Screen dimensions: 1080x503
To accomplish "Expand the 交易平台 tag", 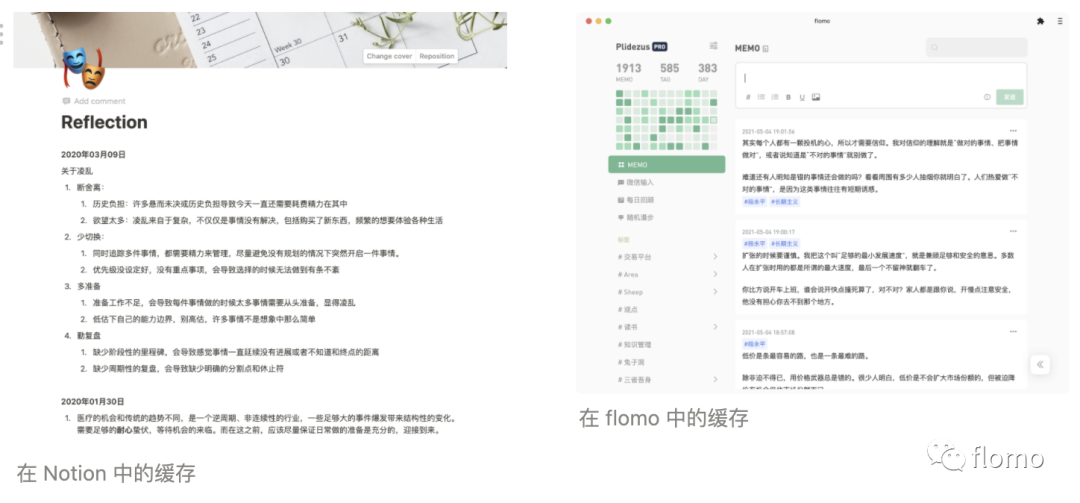I will [716, 256].
